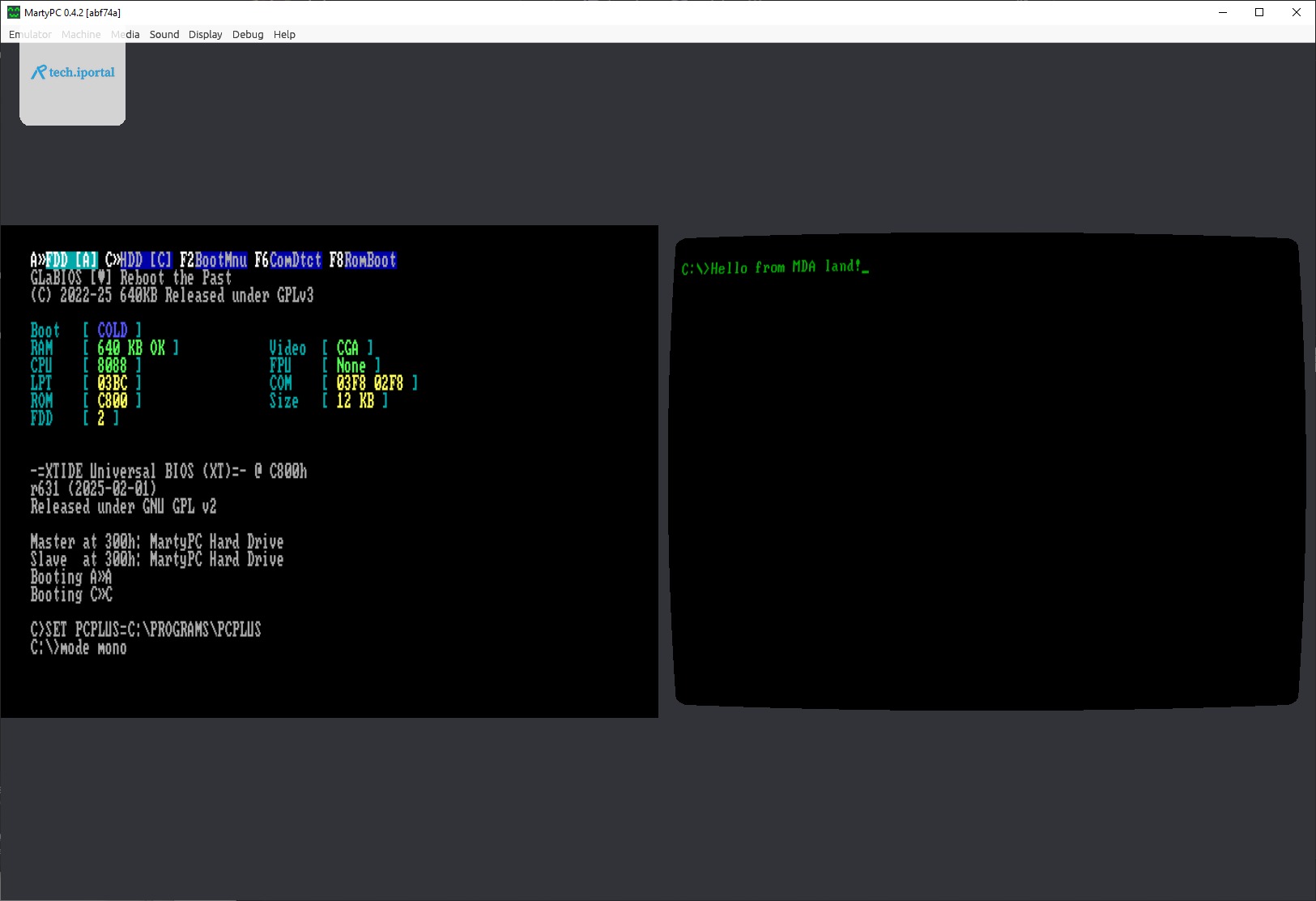Screen dimensions: 1316x901
Task: Click the Size value "12 KB"
Action: point(356,401)
